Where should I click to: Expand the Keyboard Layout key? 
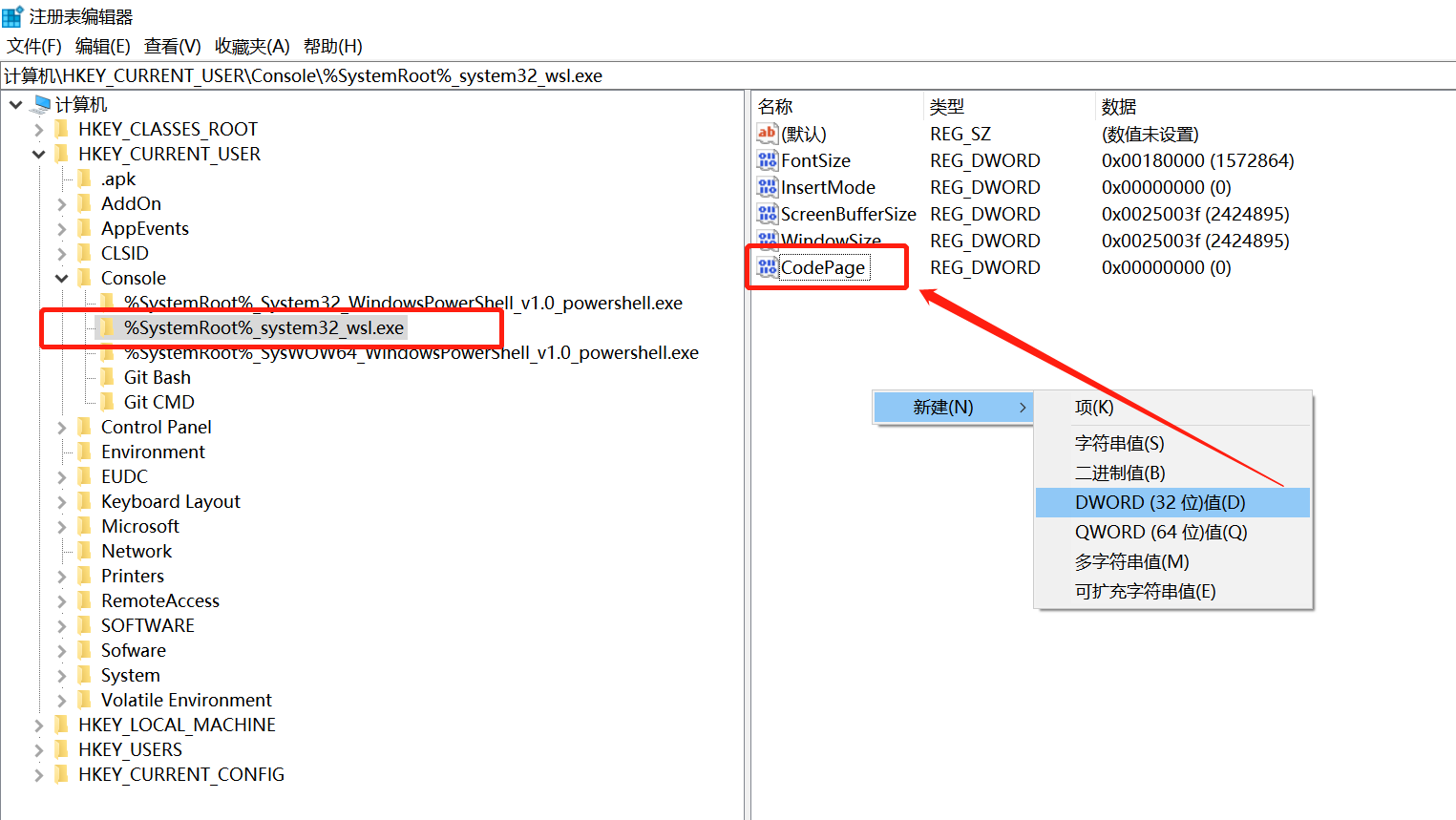pos(62,501)
